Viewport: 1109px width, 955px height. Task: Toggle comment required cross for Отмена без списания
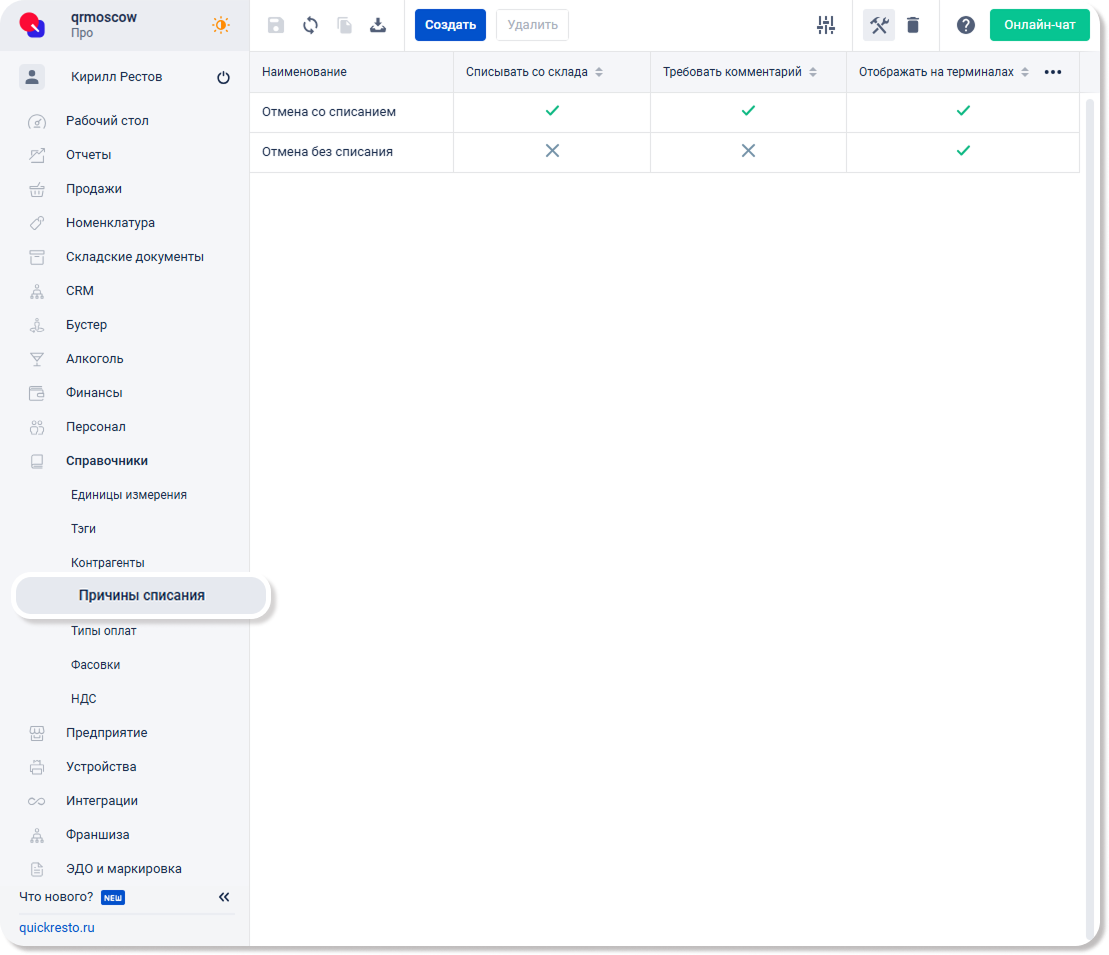(x=748, y=151)
